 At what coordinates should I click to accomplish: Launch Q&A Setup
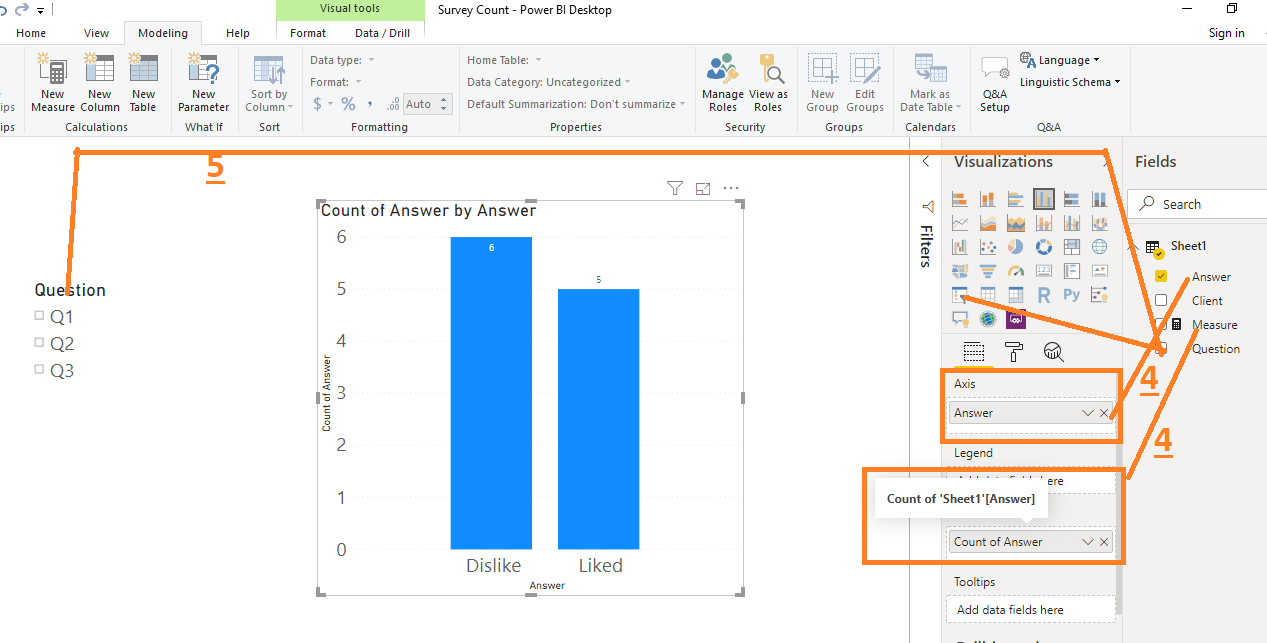tap(994, 83)
